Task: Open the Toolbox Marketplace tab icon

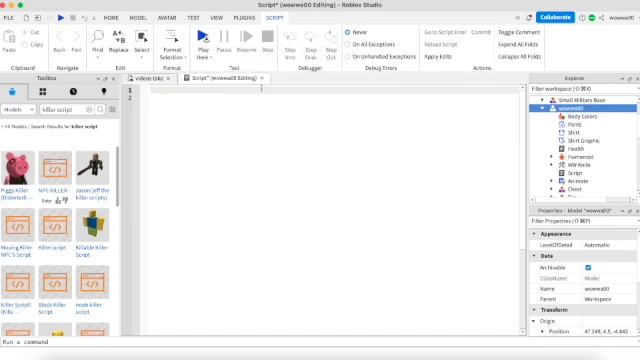Action: [x=12, y=91]
